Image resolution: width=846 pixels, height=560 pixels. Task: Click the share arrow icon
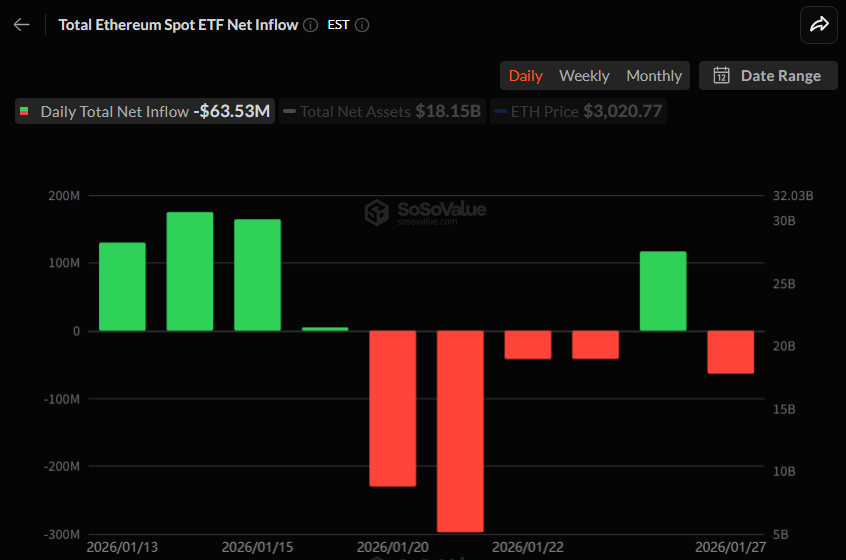tap(818, 25)
